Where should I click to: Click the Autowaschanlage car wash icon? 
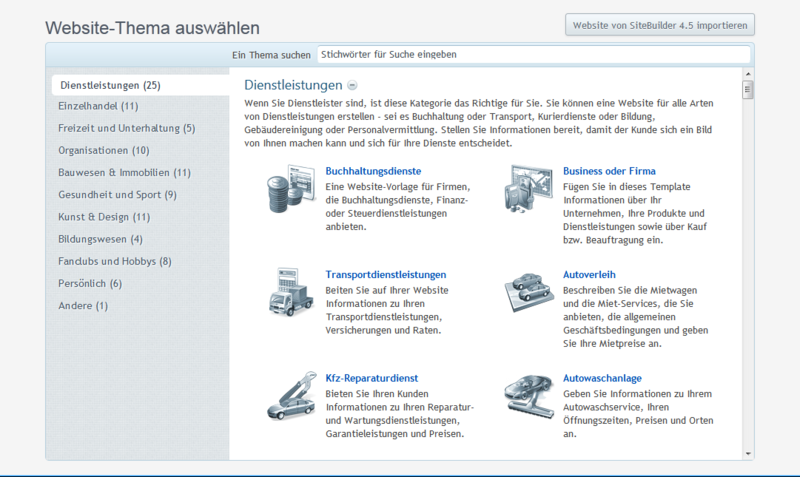coord(529,396)
